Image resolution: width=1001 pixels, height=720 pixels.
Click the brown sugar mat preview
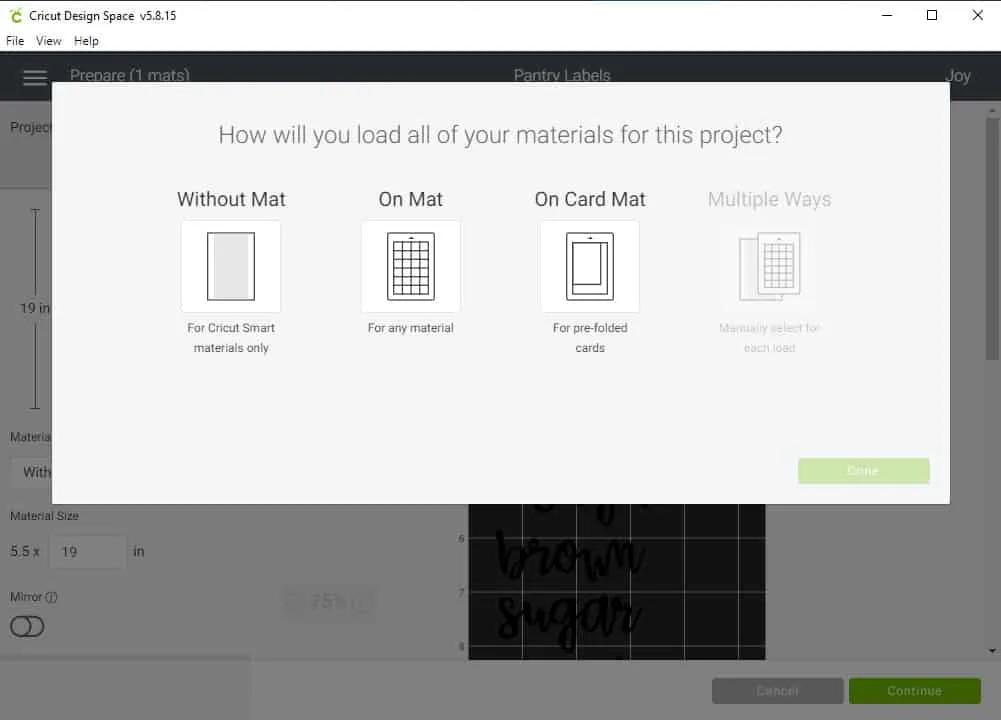tap(617, 581)
